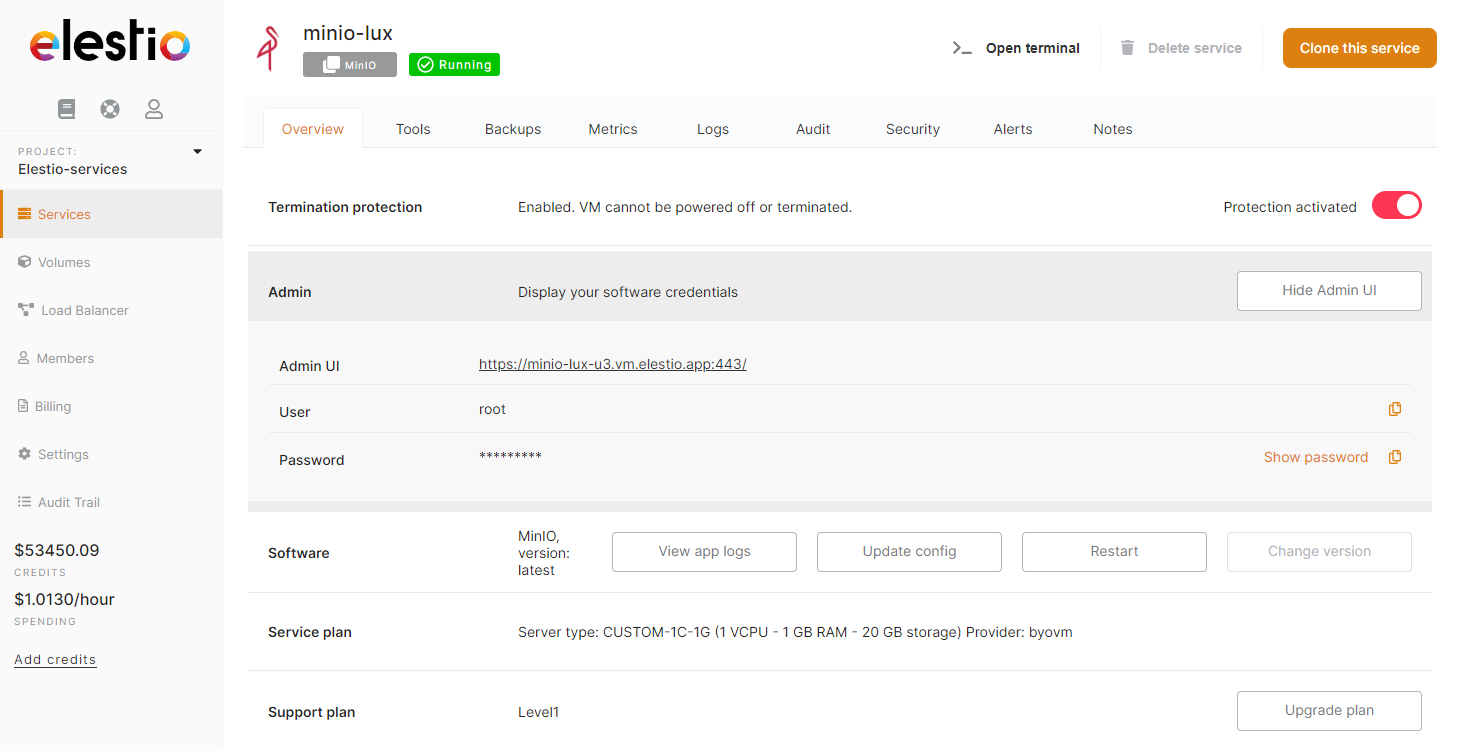Click the Restart button
The image size is (1457, 751).
point(1114,552)
